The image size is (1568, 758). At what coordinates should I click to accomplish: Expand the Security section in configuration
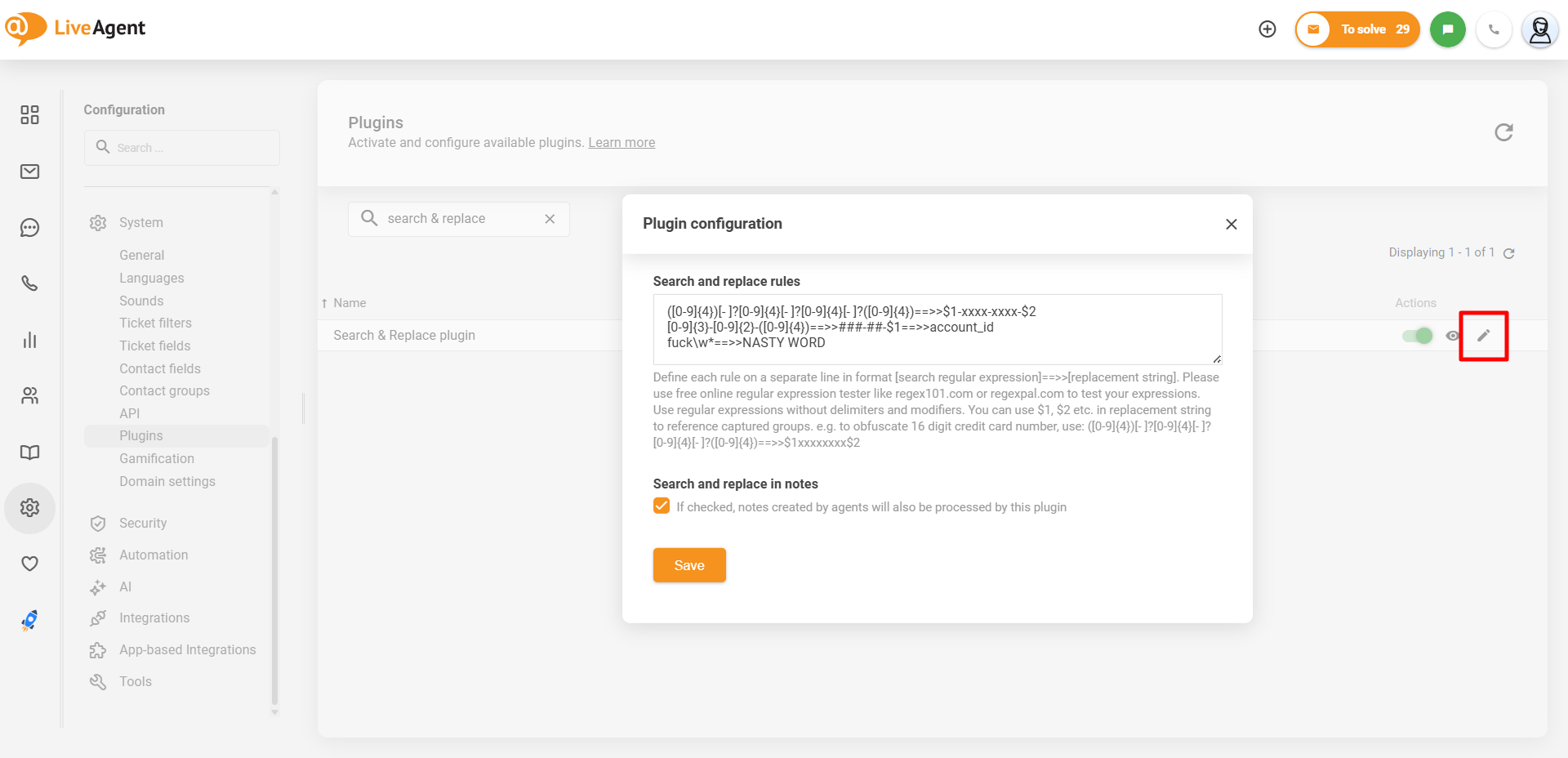tap(143, 524)
